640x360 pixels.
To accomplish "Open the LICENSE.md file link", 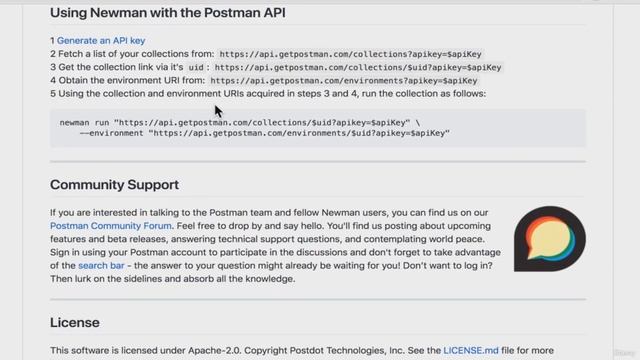I will [x=471, y=350].
